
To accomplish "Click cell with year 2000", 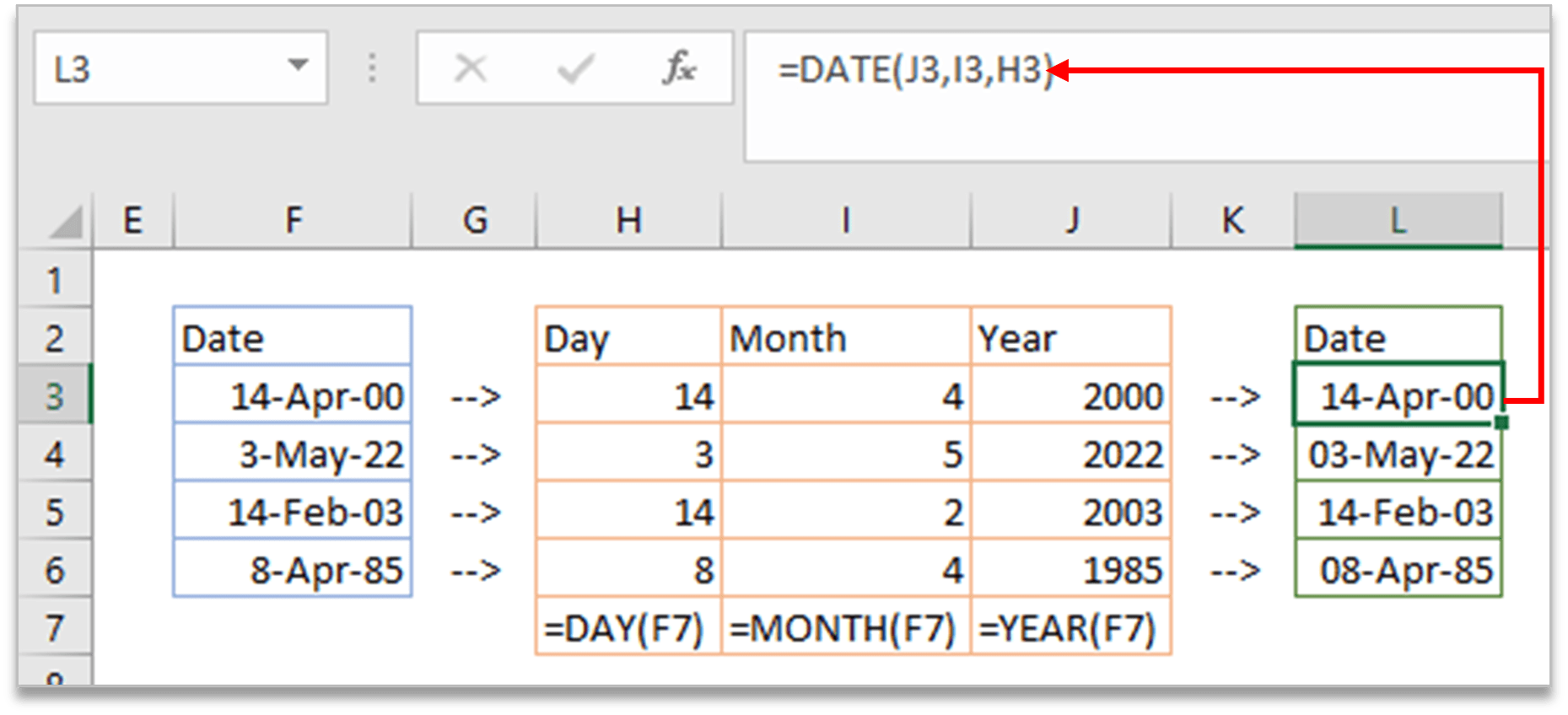I will (x=1071, y=395).
